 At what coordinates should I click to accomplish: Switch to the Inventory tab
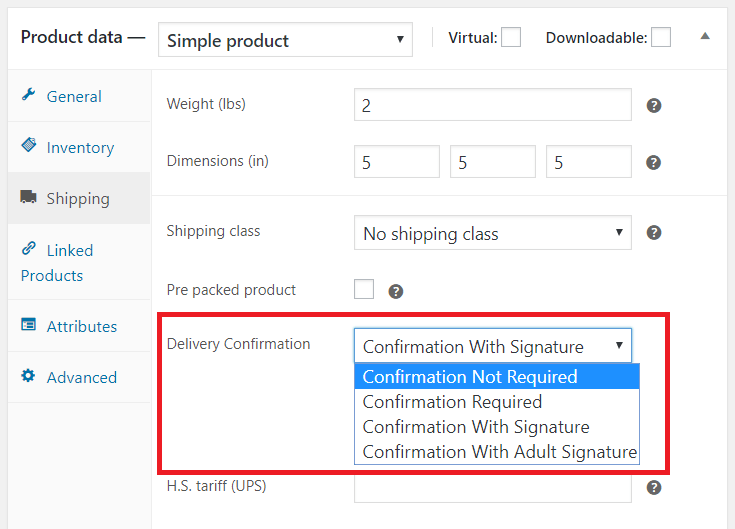[x=79, y=147]
